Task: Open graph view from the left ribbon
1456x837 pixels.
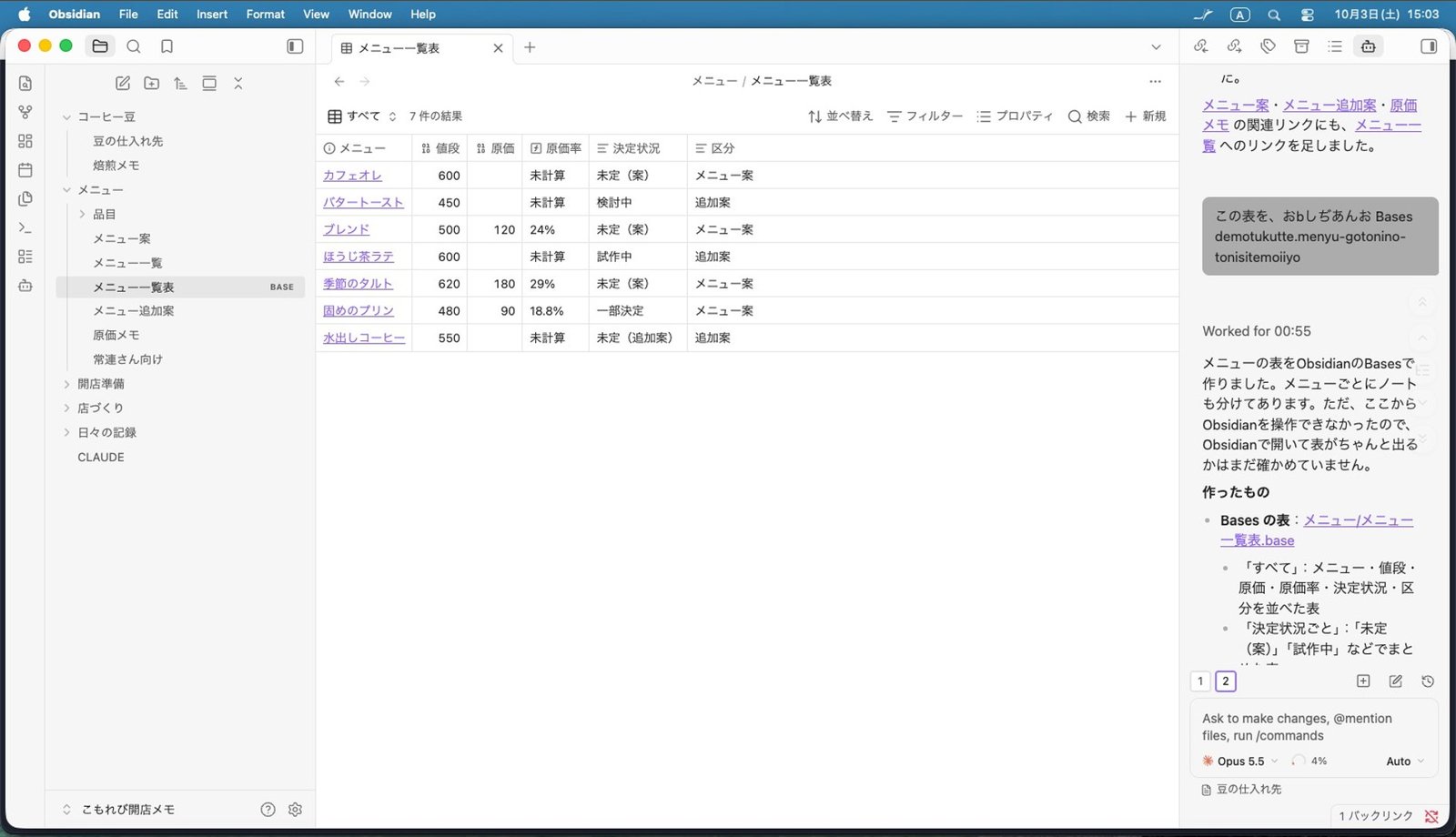Action: click(25, 112)
